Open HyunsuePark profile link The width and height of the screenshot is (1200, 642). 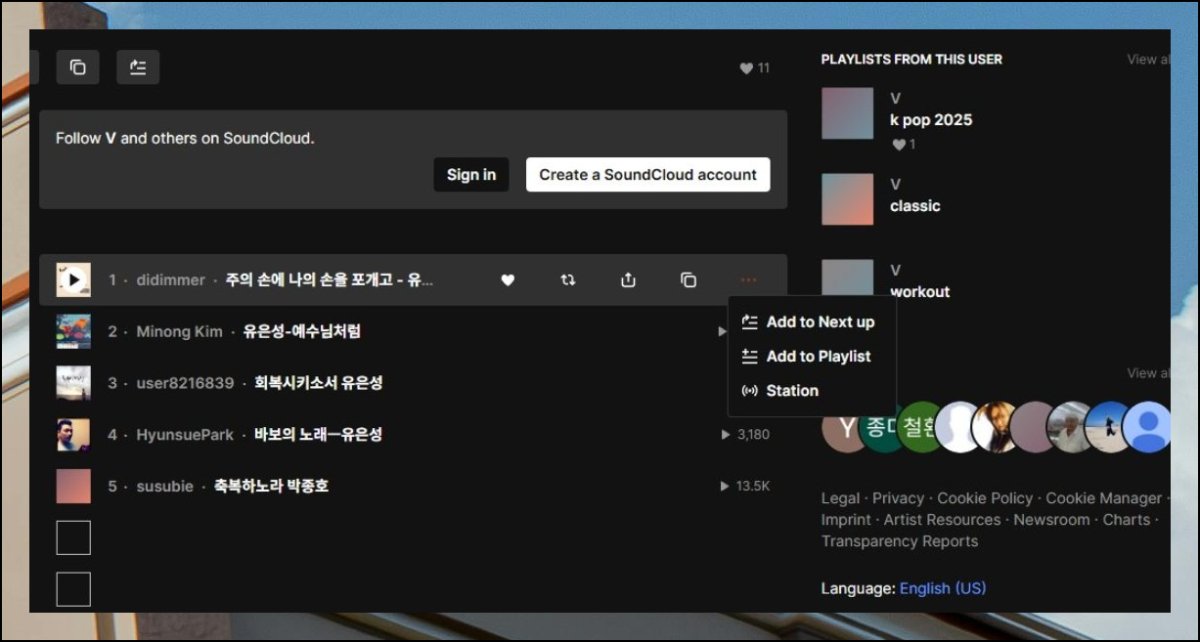click(185, 435)
